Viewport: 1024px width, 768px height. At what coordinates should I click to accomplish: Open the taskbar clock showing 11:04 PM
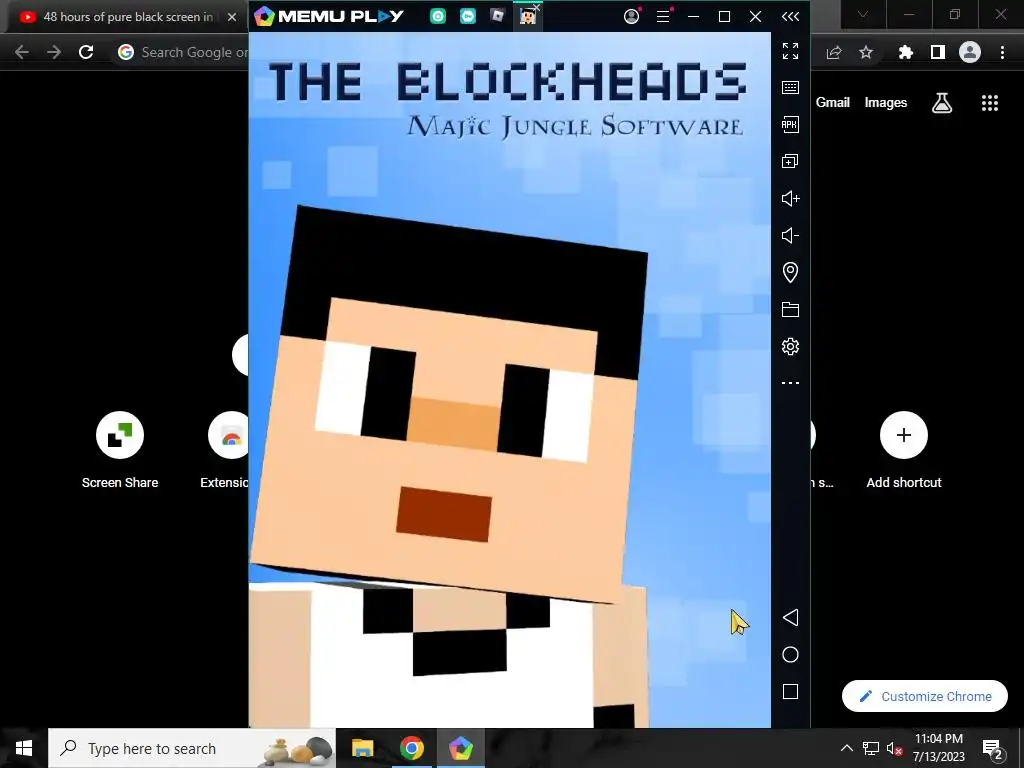click(938, 748)
